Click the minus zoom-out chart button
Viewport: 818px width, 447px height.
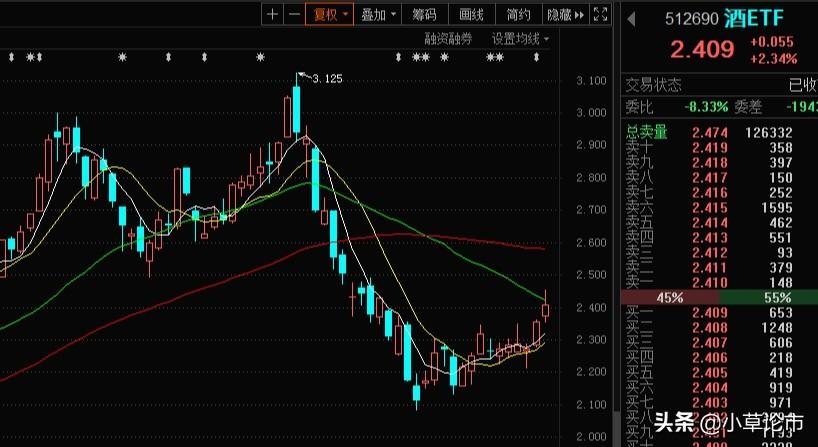click(x=294, y=15)
